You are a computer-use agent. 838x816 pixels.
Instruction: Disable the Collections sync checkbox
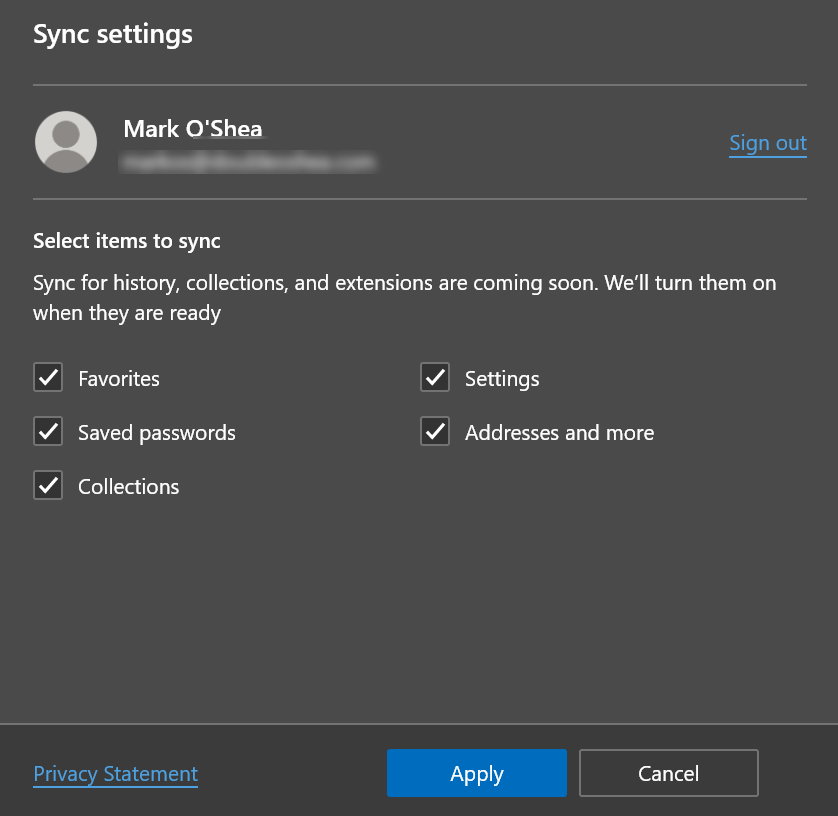click(48, 486)
